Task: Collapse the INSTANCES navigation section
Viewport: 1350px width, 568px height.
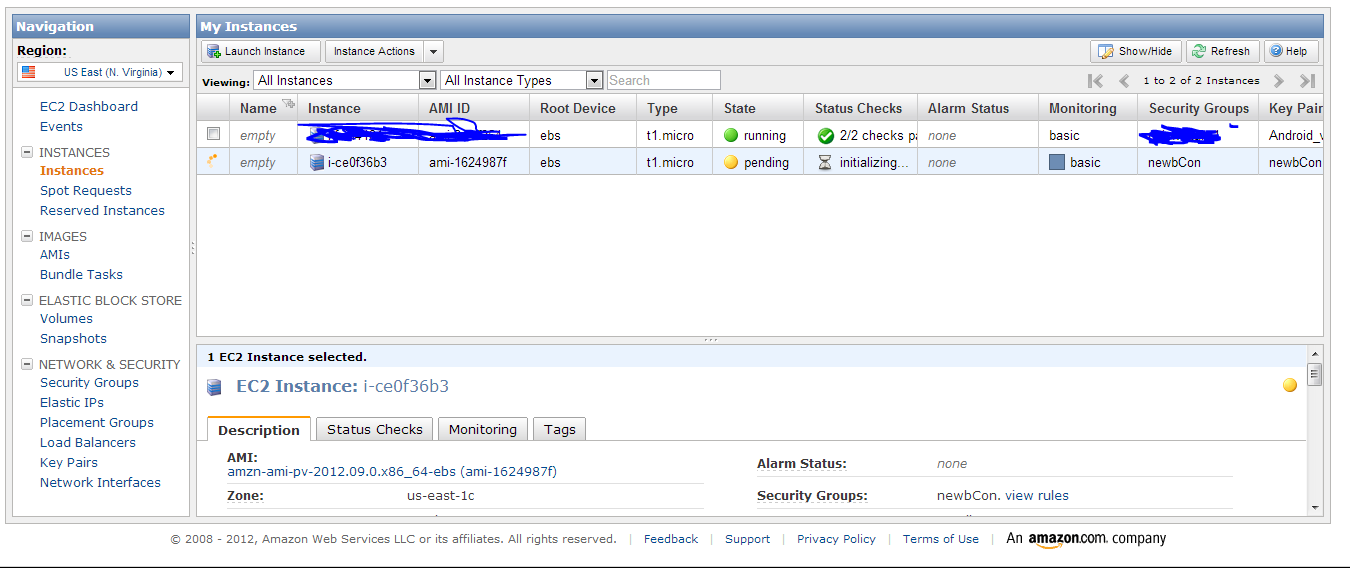Action: [27, 152]
